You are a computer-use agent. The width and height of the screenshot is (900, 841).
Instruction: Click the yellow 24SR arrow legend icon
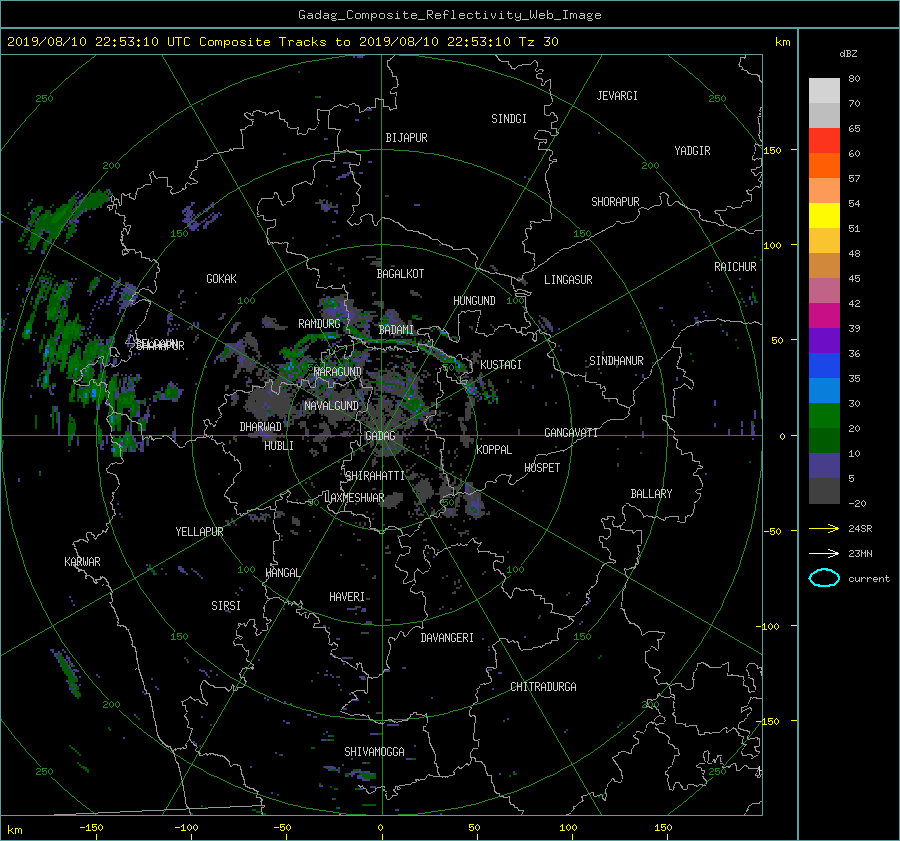(x=824, y=528)
